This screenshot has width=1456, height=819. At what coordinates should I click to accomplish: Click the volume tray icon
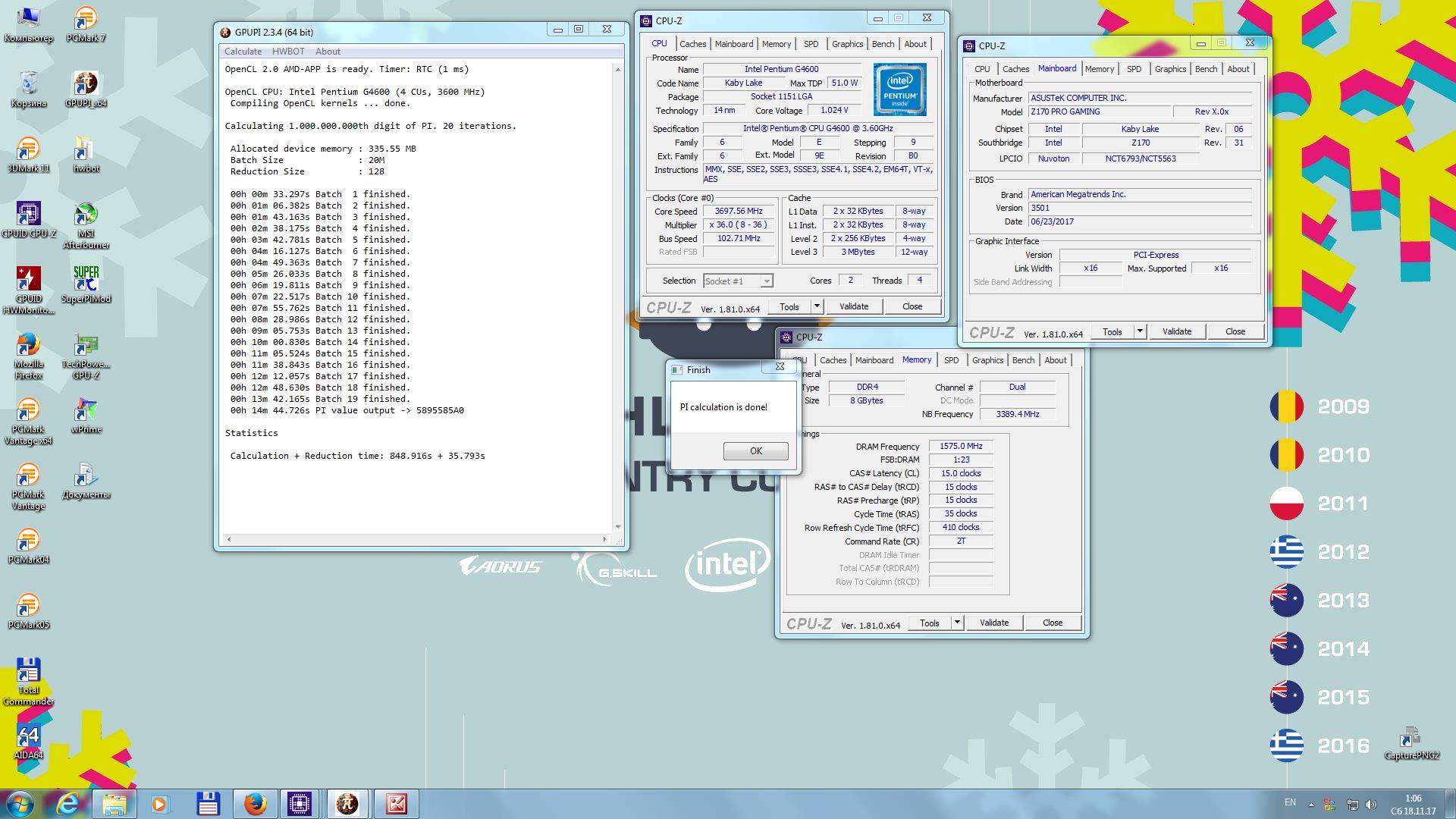(1370, 805)
